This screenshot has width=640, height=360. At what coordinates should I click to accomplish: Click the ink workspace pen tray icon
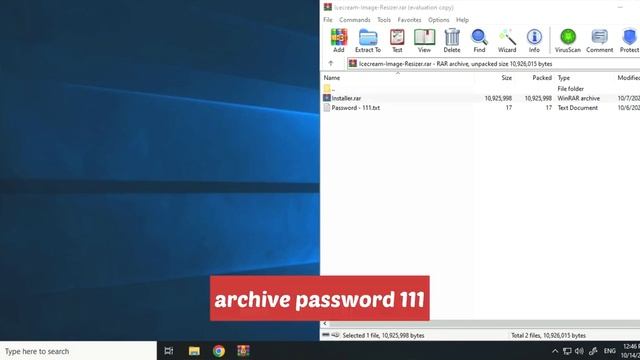[593, 351]
